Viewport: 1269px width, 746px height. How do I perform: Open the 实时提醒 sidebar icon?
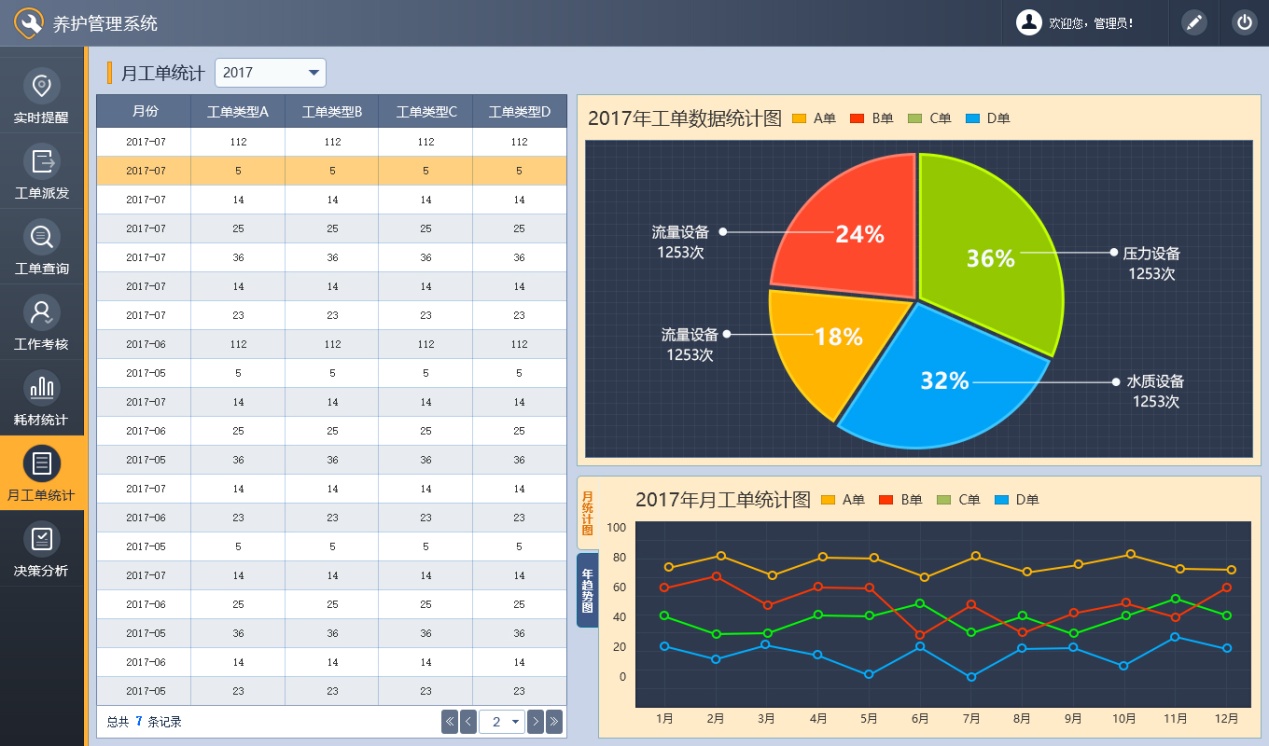click(42, 87)
